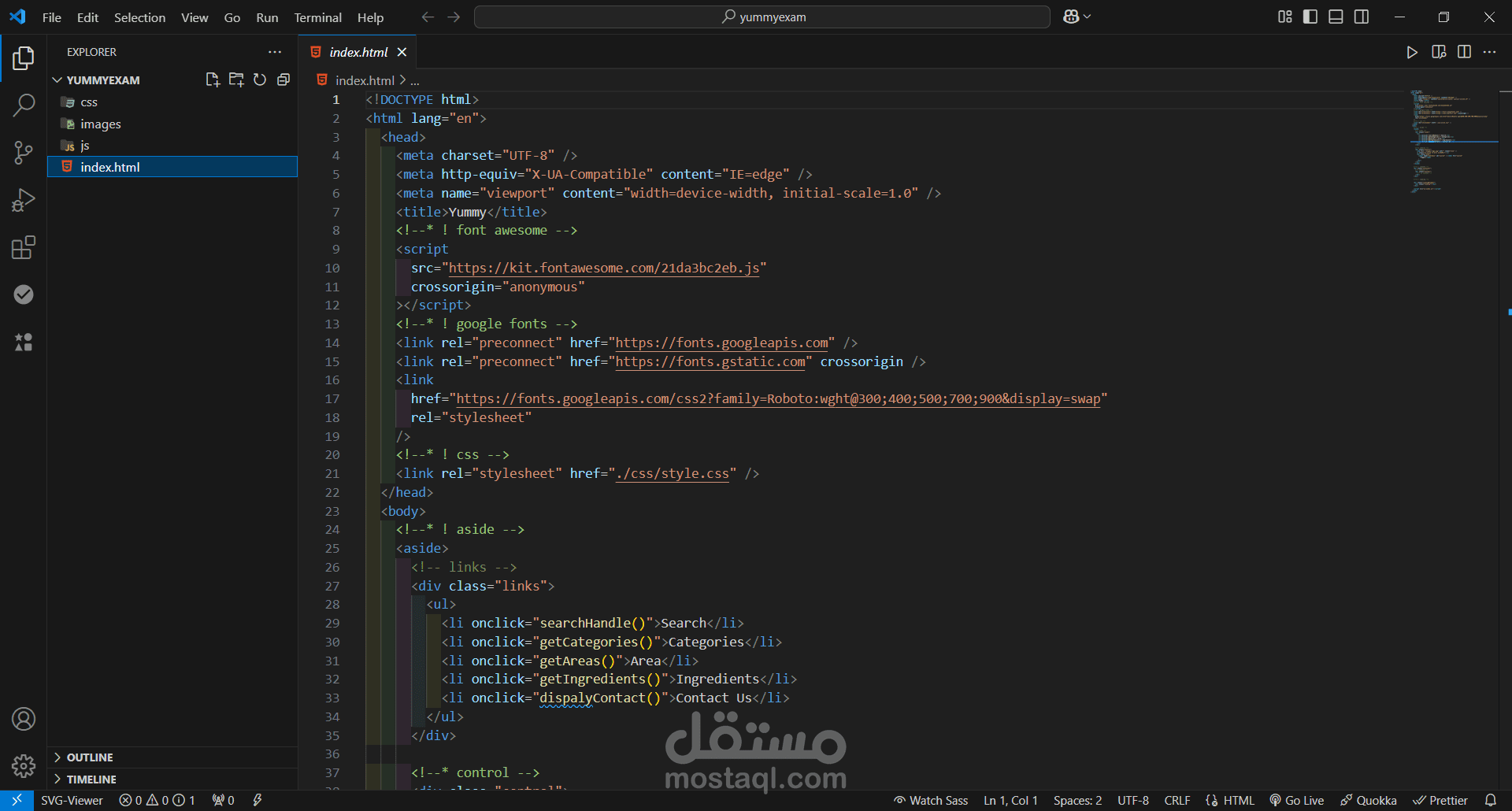Open the Explorer view in activity bar
Viewport: 1512px width, 811px height.
pos(24,57)
